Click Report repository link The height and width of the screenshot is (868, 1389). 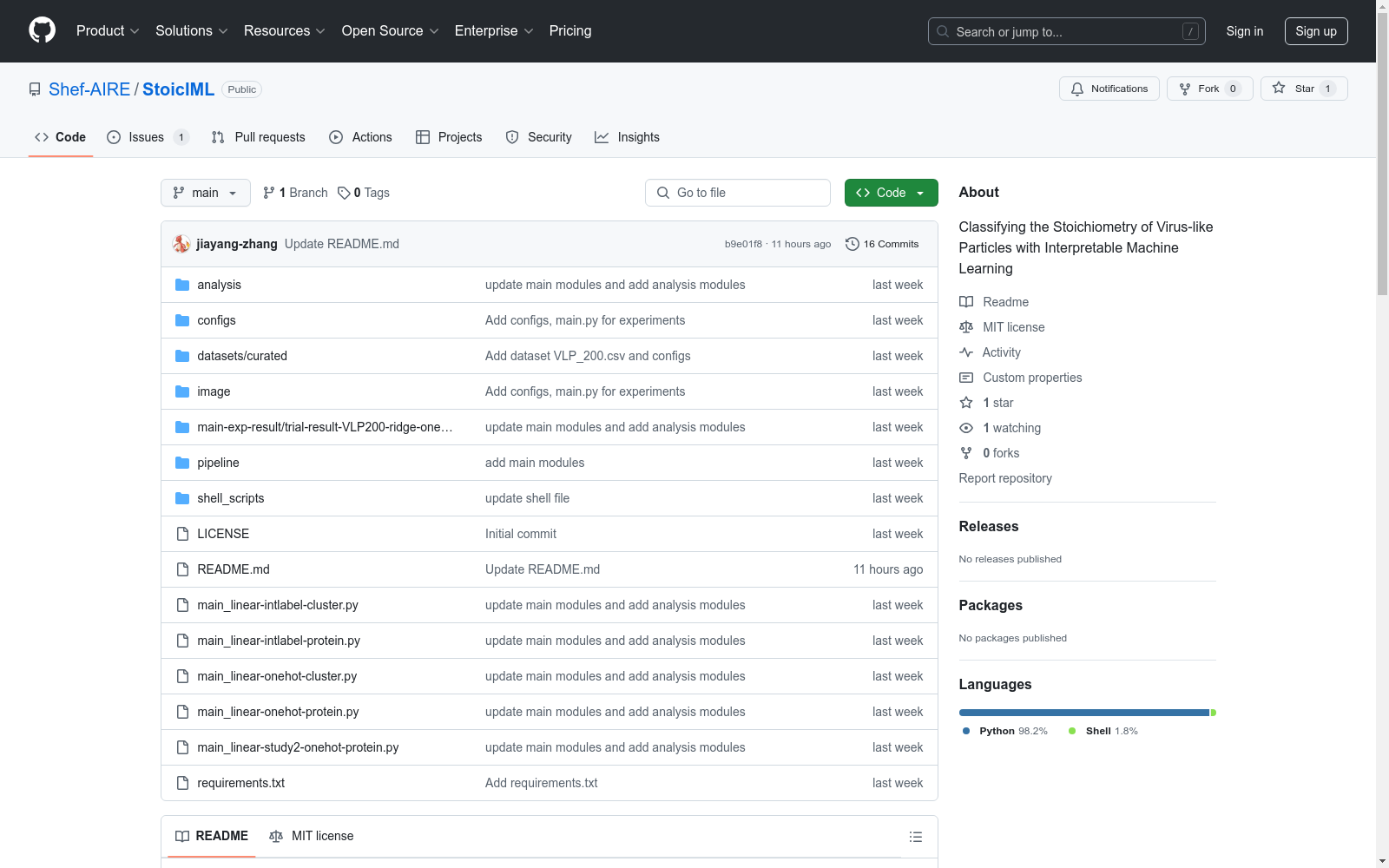pos(1005,478)
